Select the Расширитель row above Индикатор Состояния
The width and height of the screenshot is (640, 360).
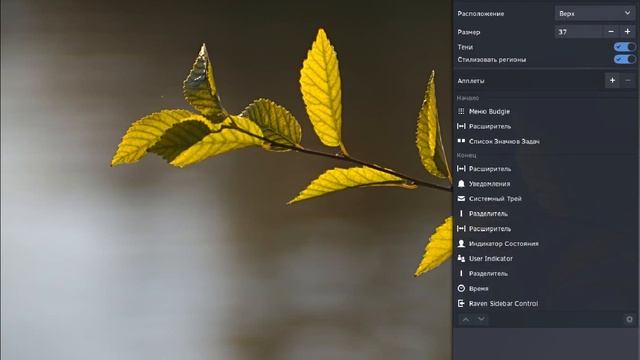[x=544, y=229]
